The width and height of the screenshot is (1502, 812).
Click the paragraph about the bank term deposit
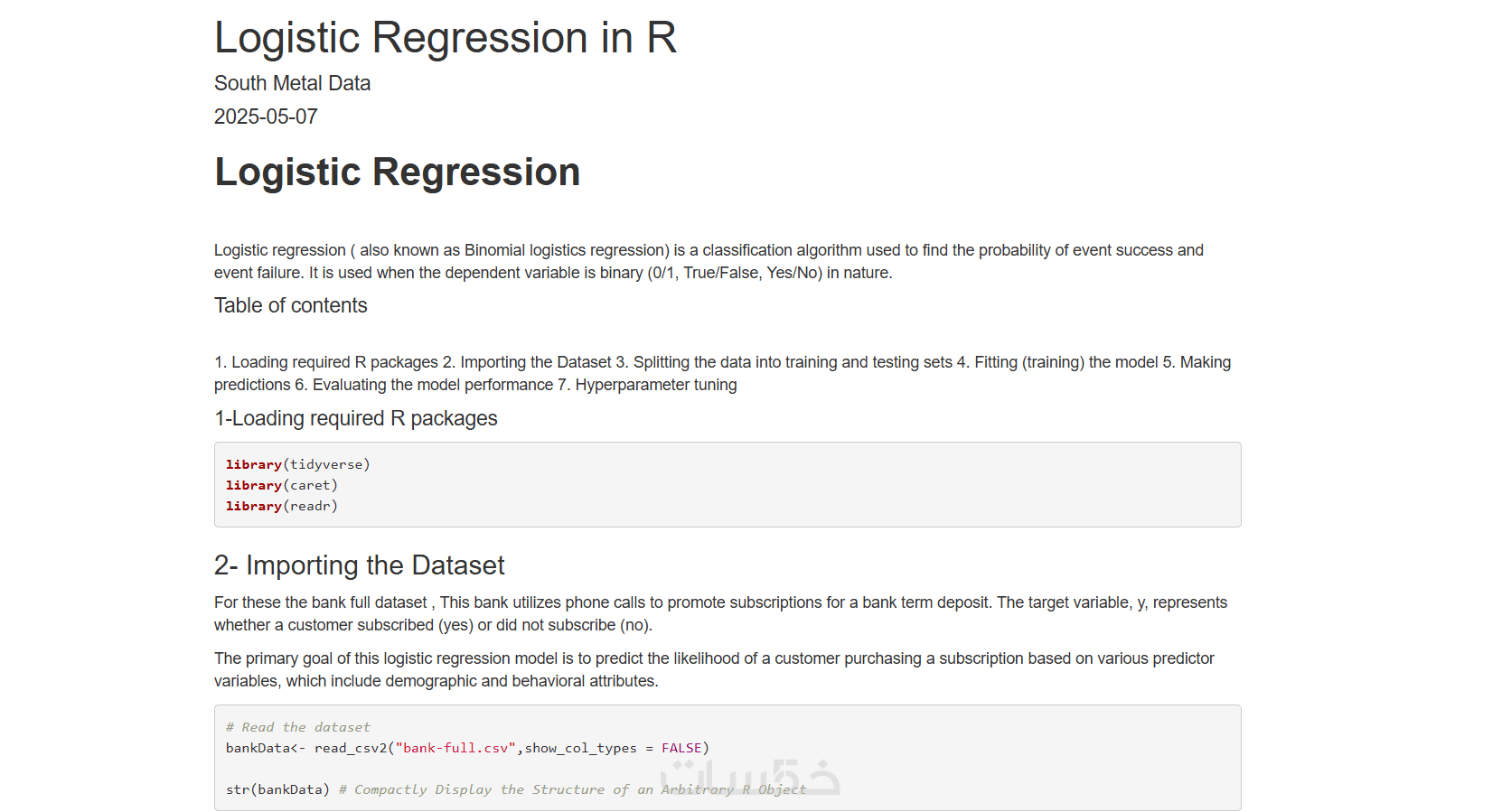[720, 613]
